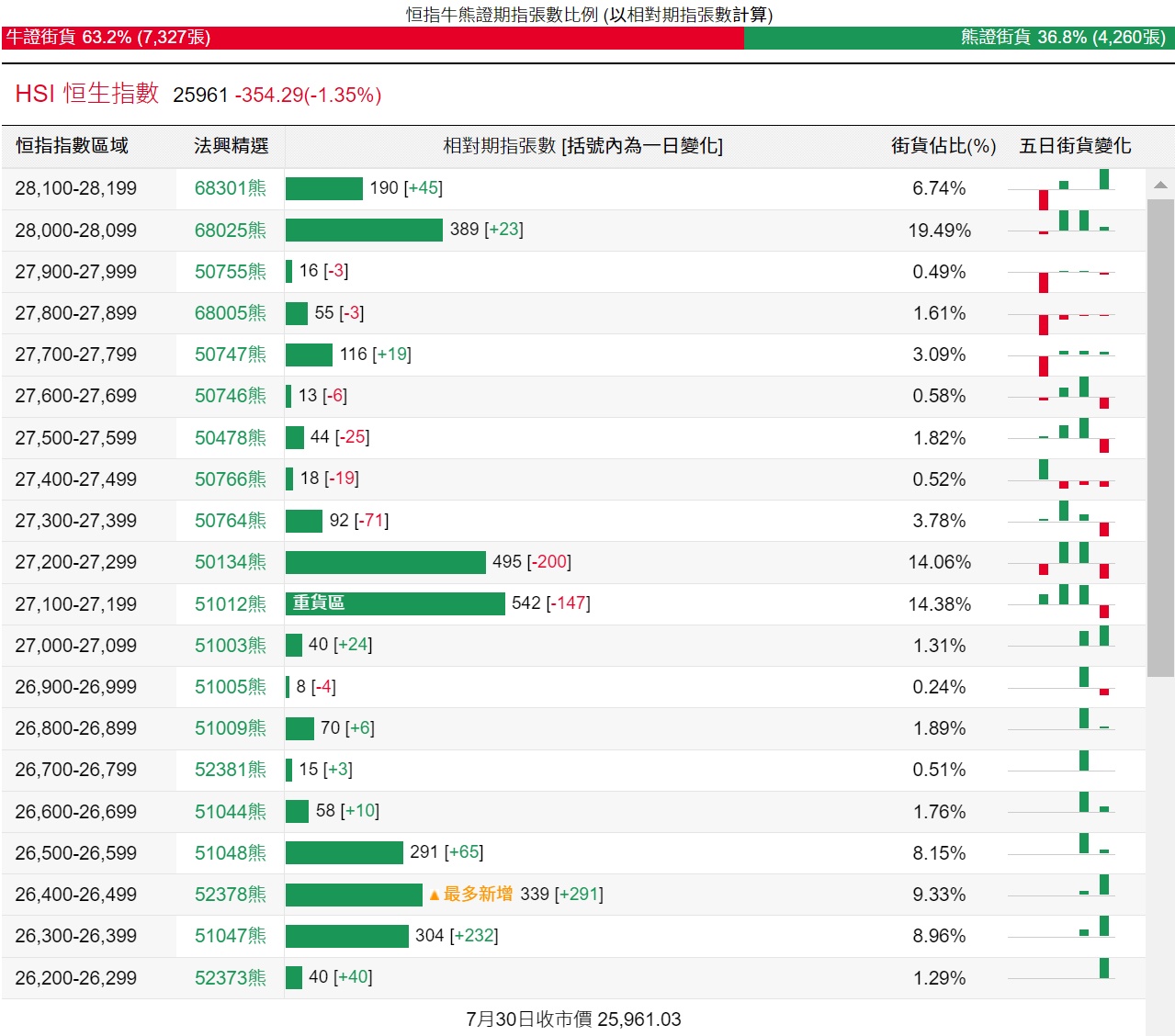Click the 街貨佔比(%) column header
The width and height of the screenshot is (1175, 1036).
click(943, 146)
